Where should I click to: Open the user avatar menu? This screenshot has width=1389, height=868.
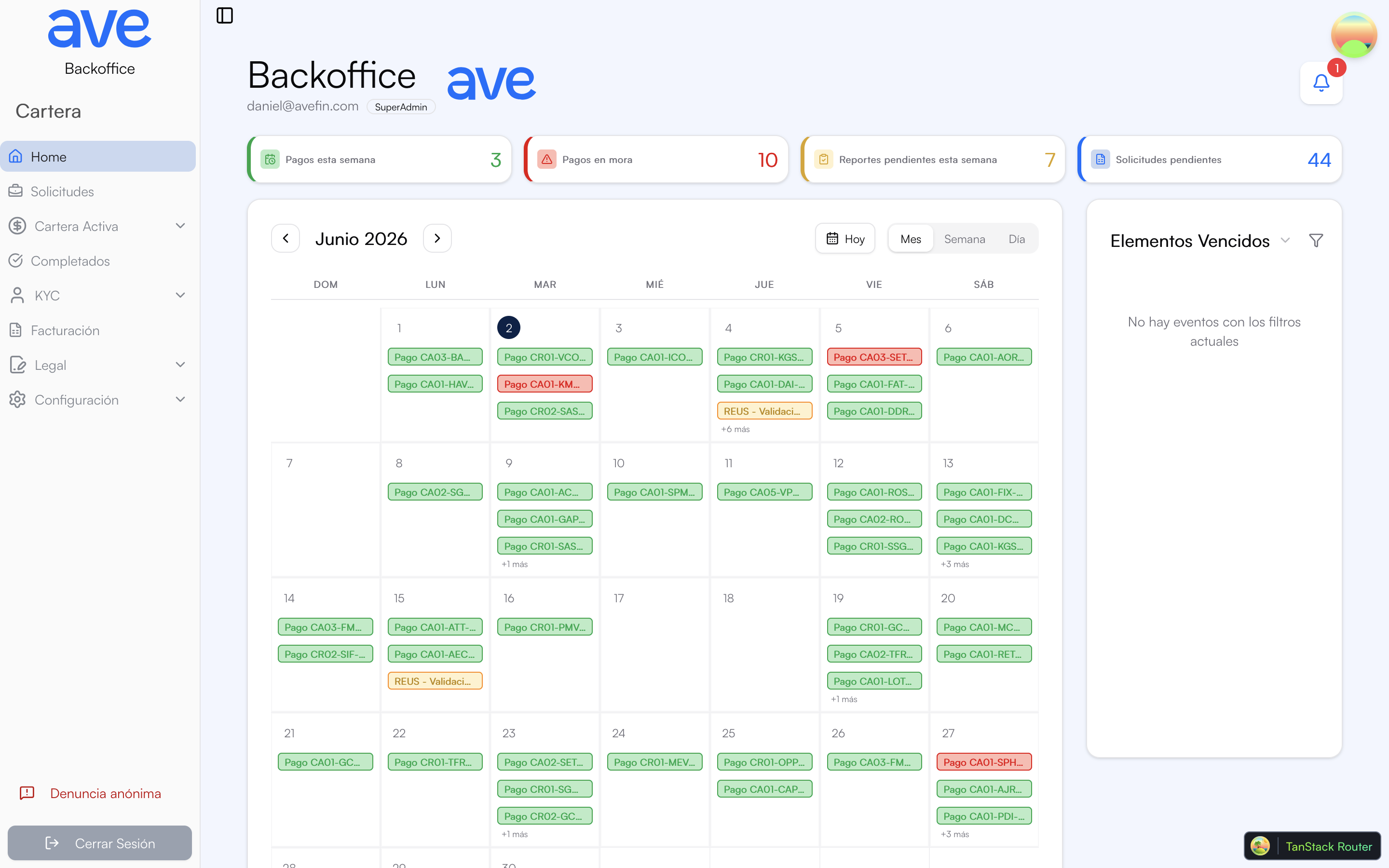[1353, 35]
